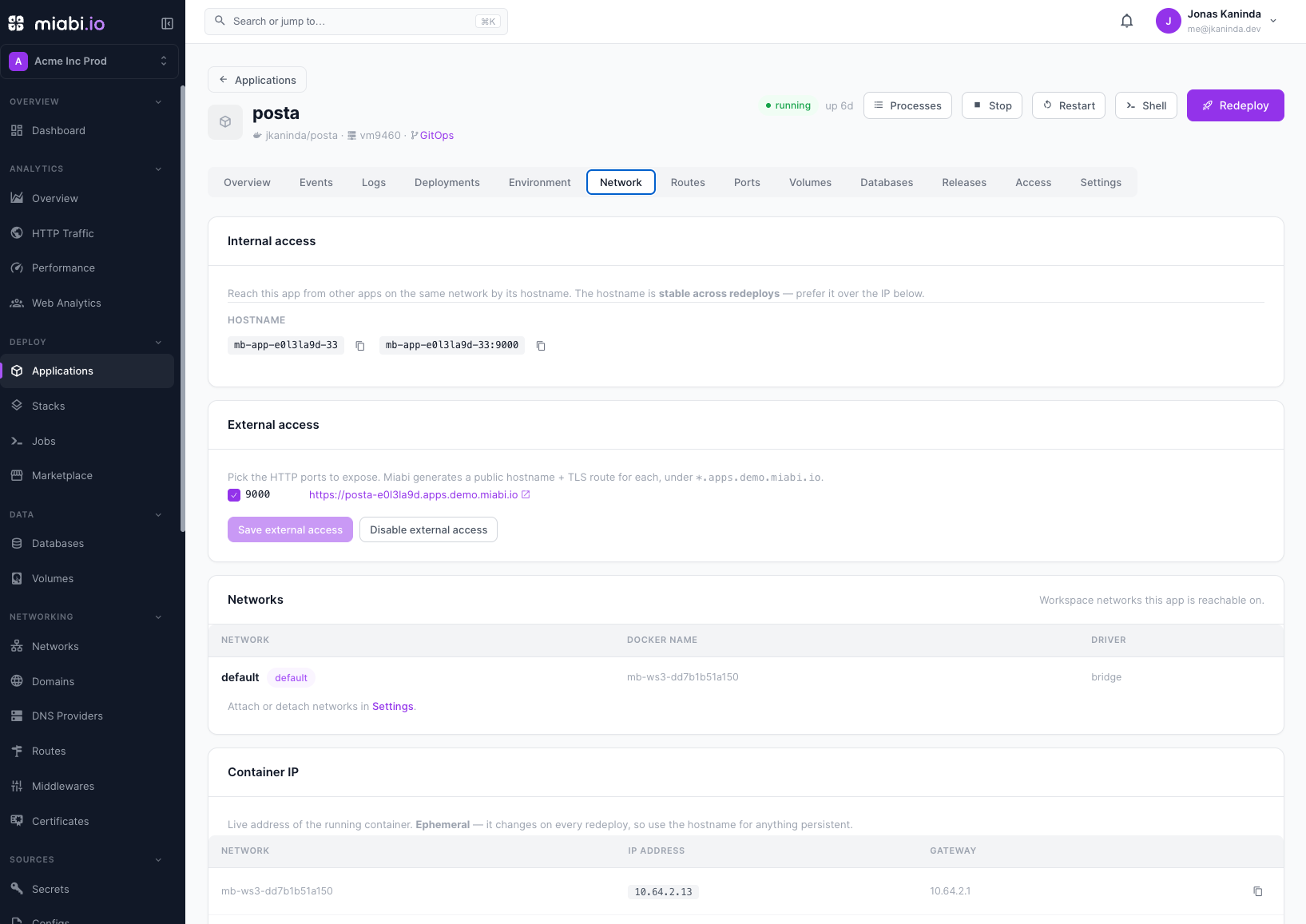Switch to the Databases tab

[887, 183]
